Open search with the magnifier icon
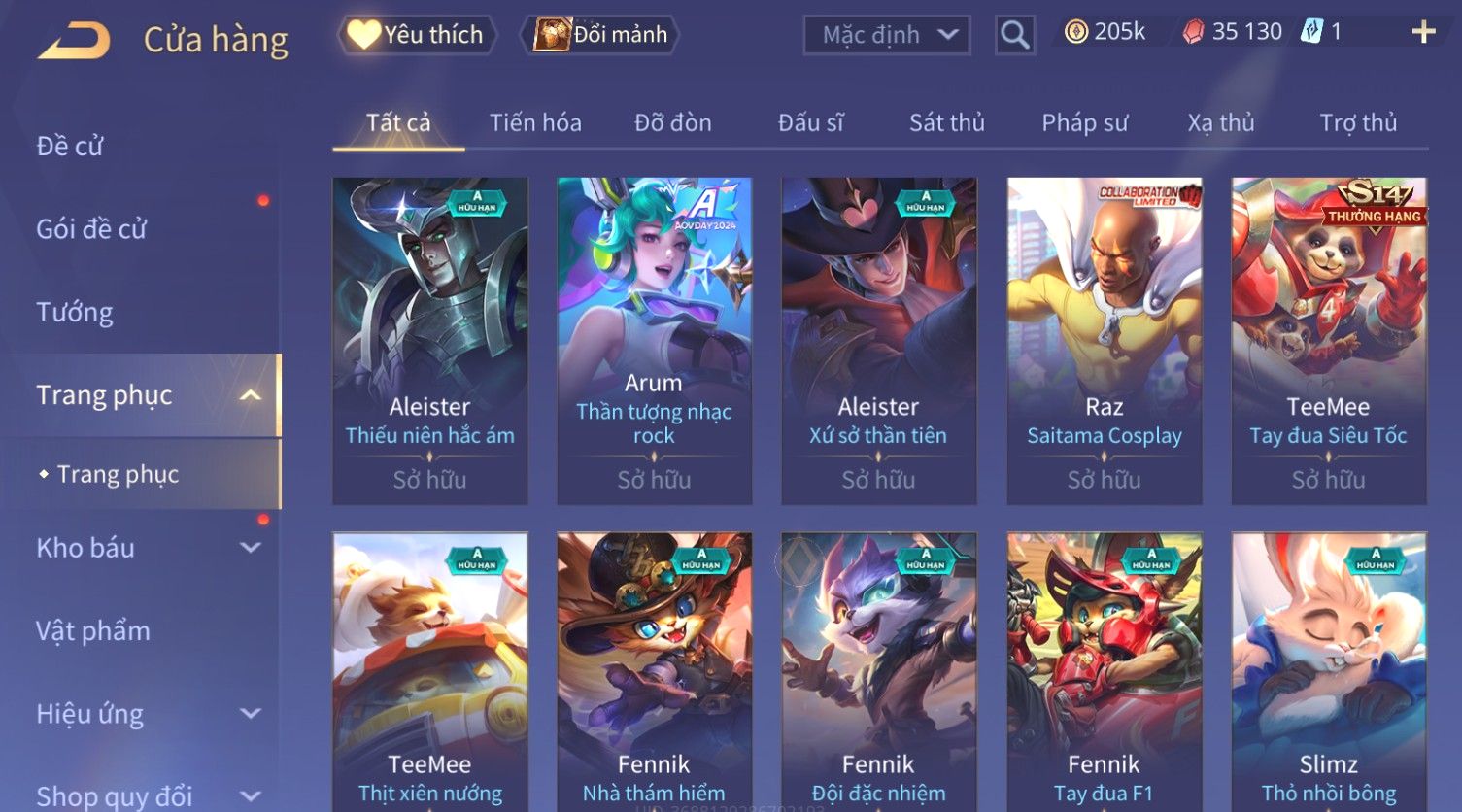1462x812 pixels. click(1014, 36)
